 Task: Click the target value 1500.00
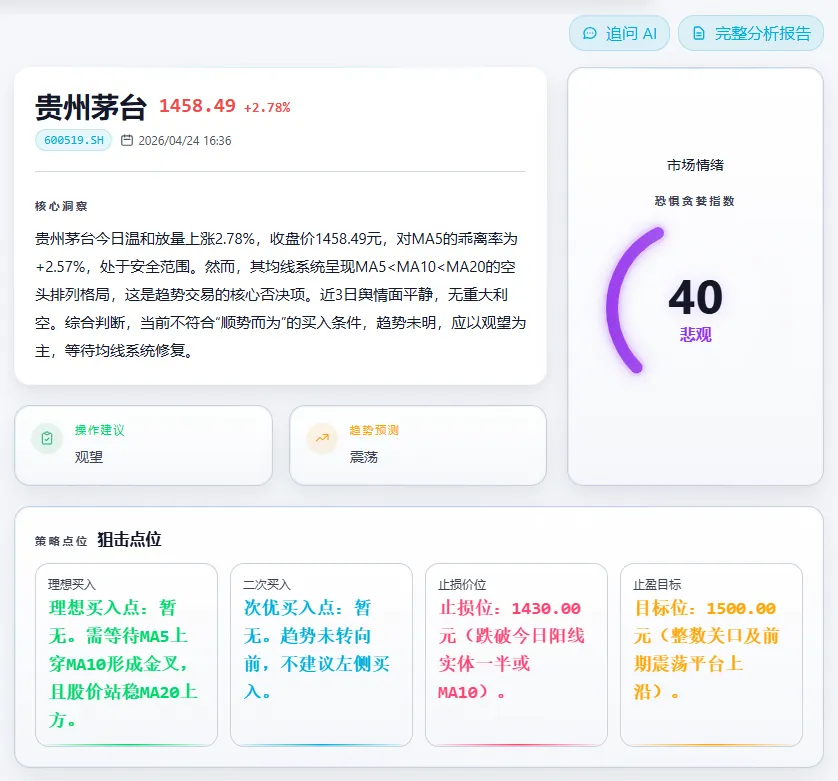point(741,608)
